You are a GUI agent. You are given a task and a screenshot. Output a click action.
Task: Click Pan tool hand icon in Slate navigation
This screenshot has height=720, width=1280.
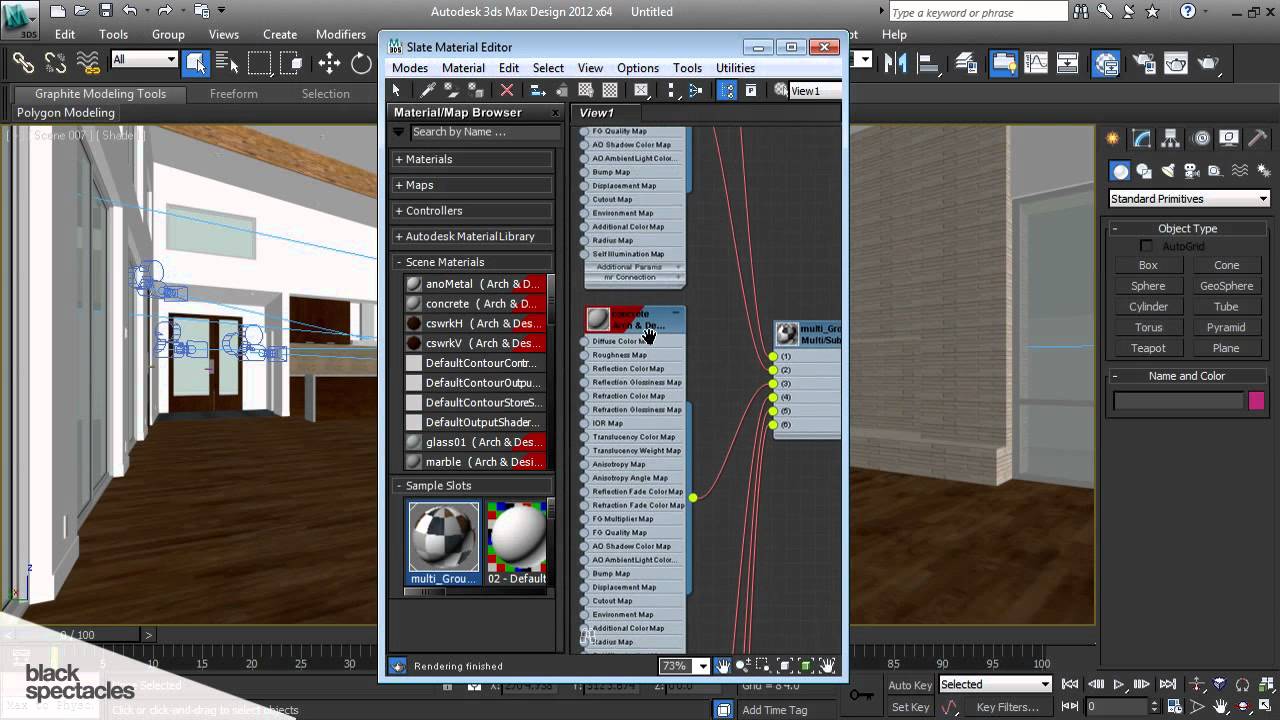click(722, 666)
